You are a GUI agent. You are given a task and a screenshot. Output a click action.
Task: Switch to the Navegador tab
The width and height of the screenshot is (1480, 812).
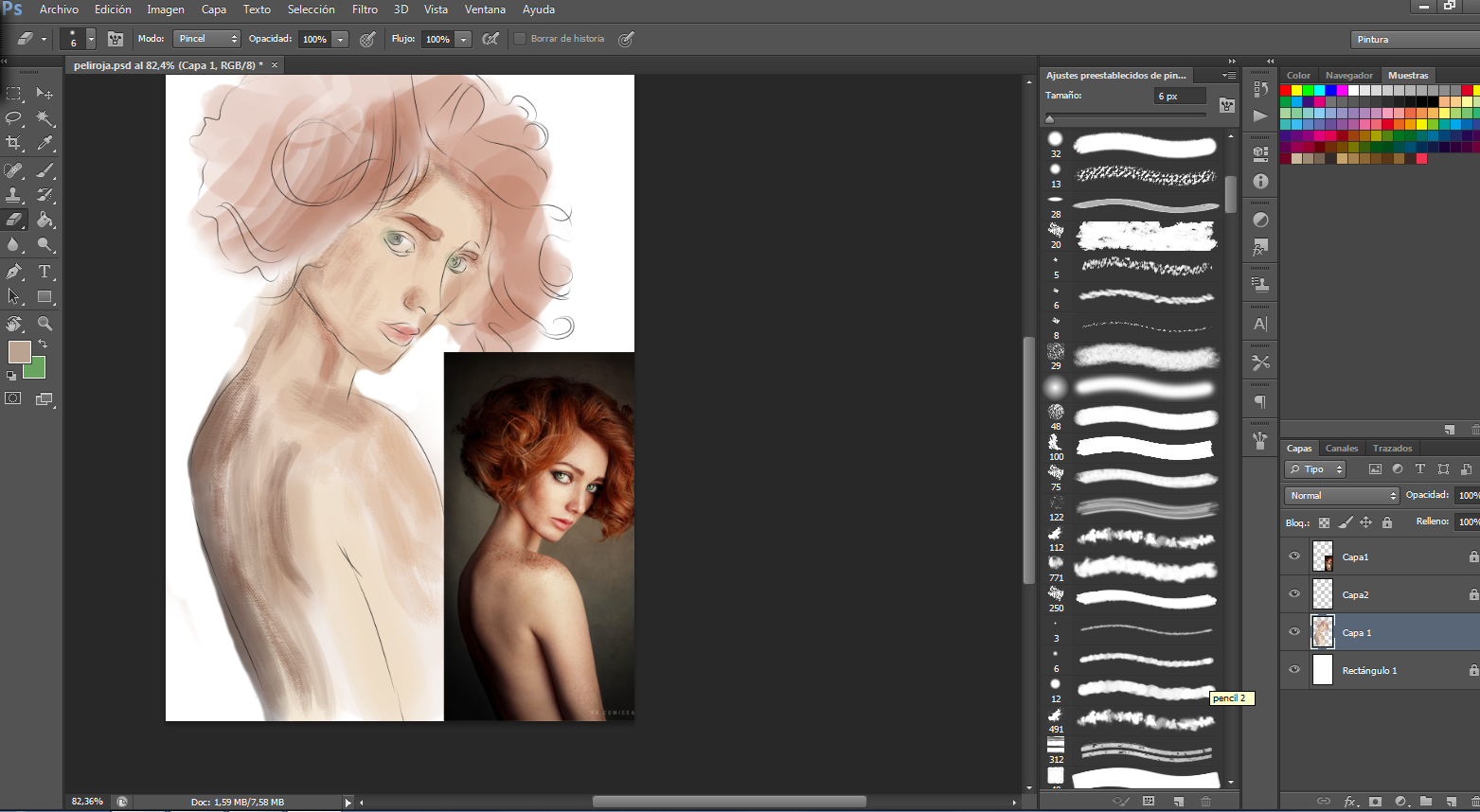coord(1349,76)
